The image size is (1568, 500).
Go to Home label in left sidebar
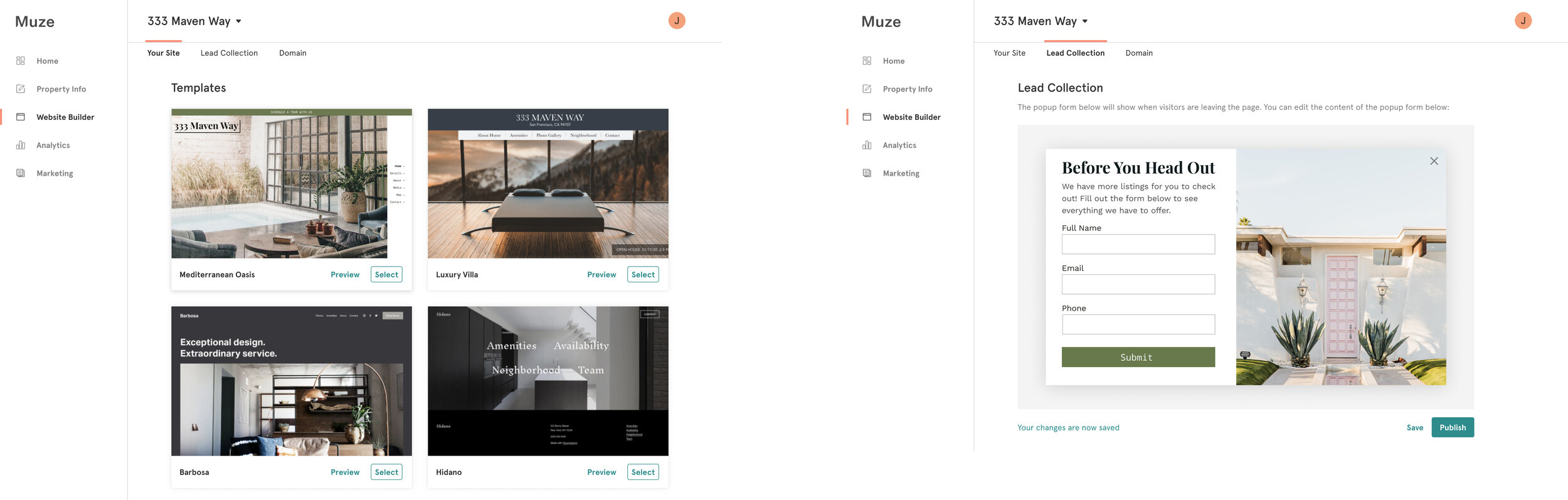coord(48,61)
